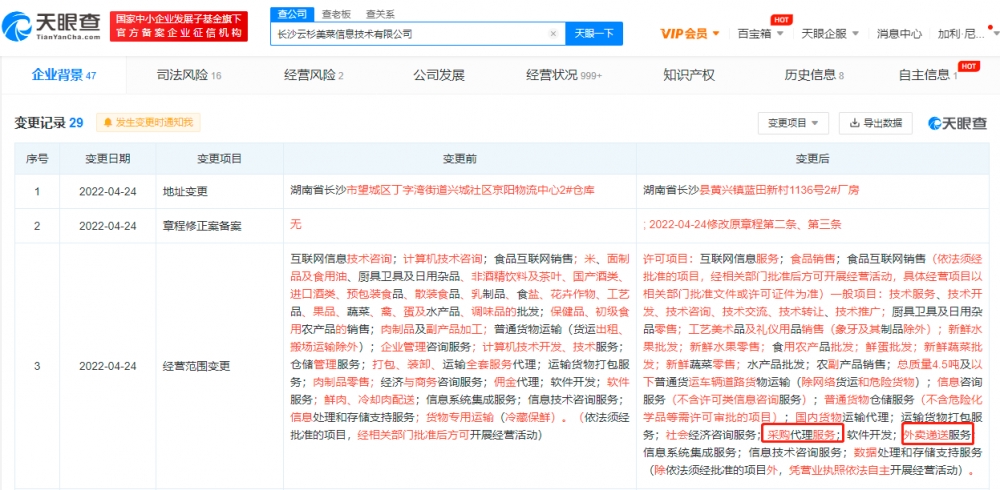This screenshot has height=490, width=1000.
Task: Switch to 自主信息 tab
Action: tap(928, 75)
